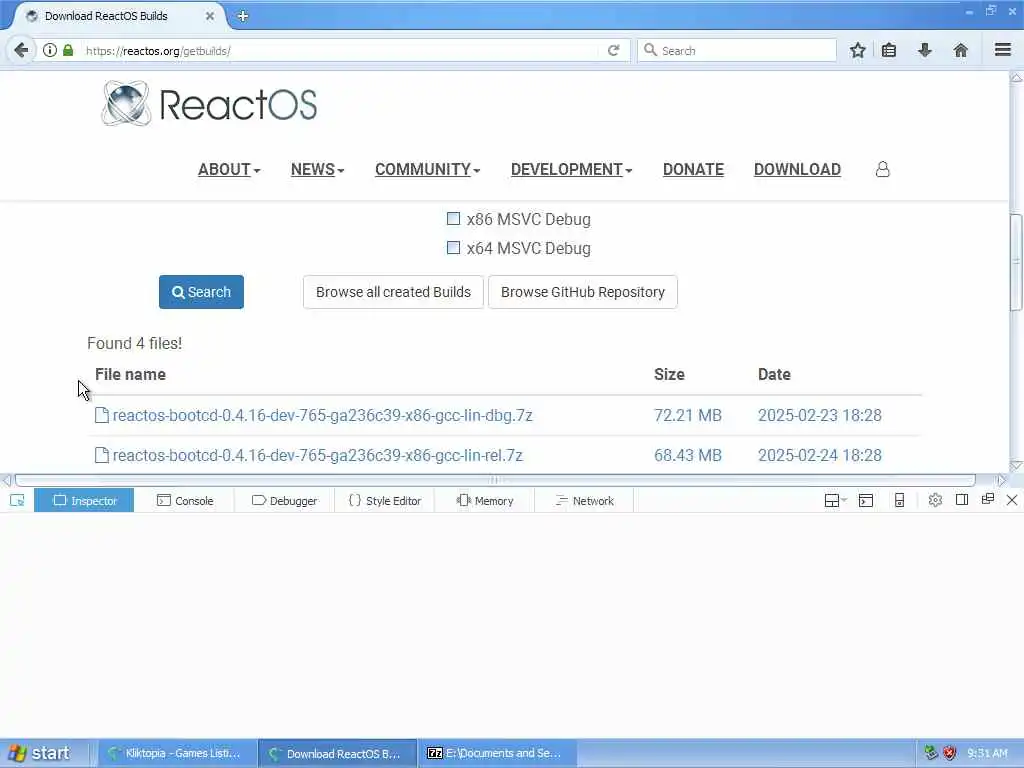Click the vertical scrollbar thumb of the page
The height and width of the screenshot is (768, 1024).
click(1016, 262)
